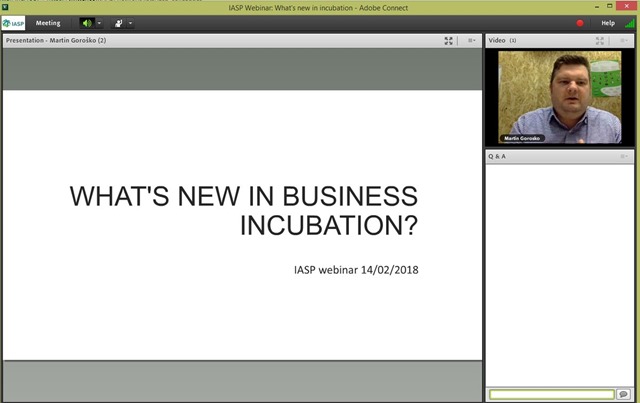Make the Video pod full screen
This screenshot has height=403, width=640.
[600, 40]
